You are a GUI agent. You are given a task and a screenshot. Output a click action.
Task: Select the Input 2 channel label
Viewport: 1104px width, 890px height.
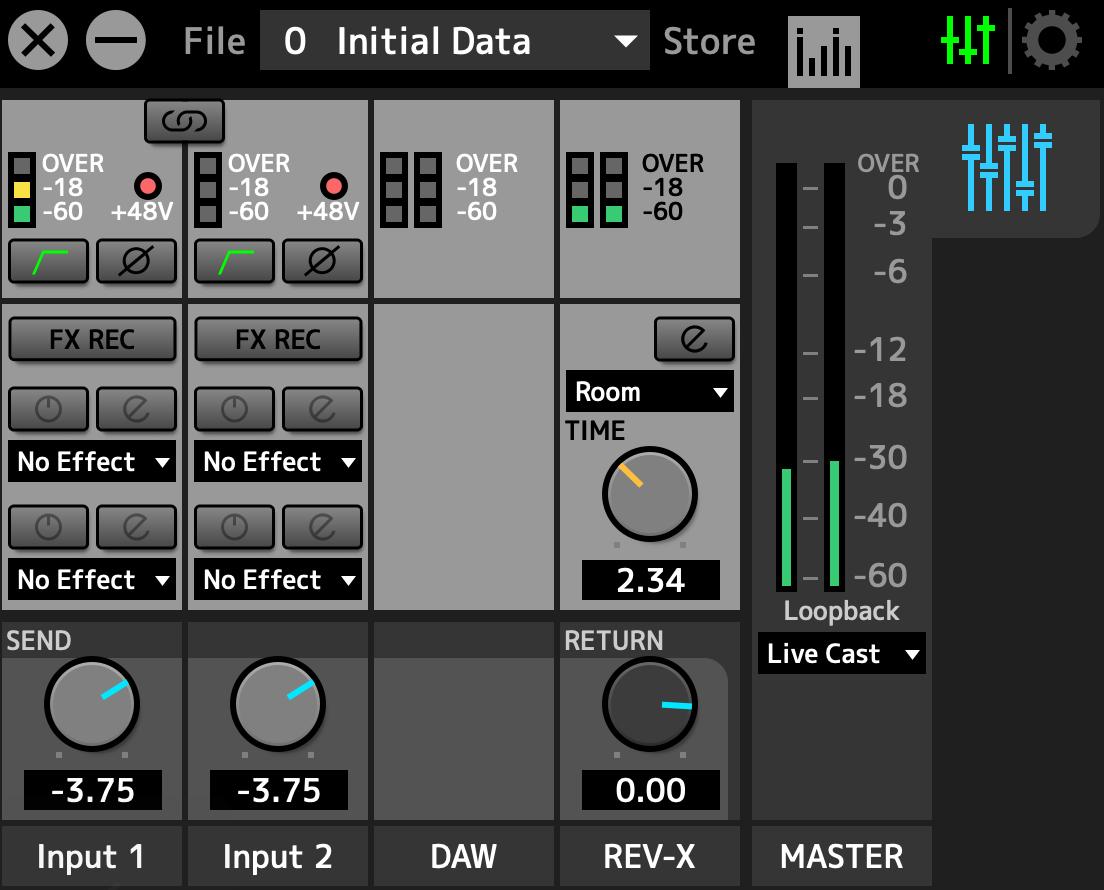(x=278, y=856)
